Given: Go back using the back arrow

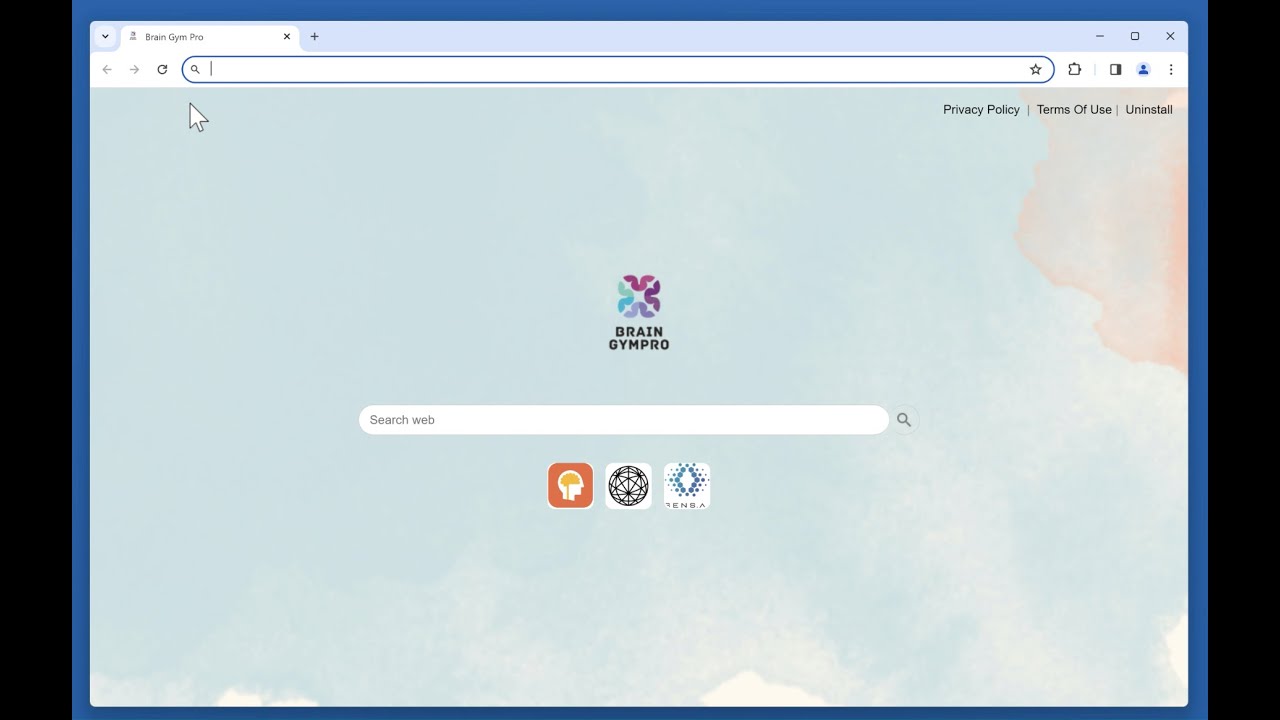Looking at the screenshot, I should coord(107,69).
